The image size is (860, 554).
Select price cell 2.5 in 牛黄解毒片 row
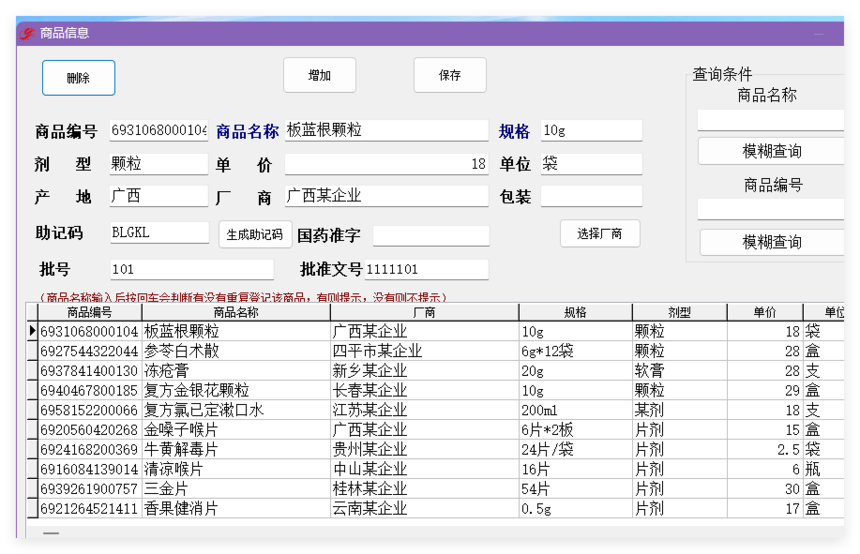click(x=765, y=450)
